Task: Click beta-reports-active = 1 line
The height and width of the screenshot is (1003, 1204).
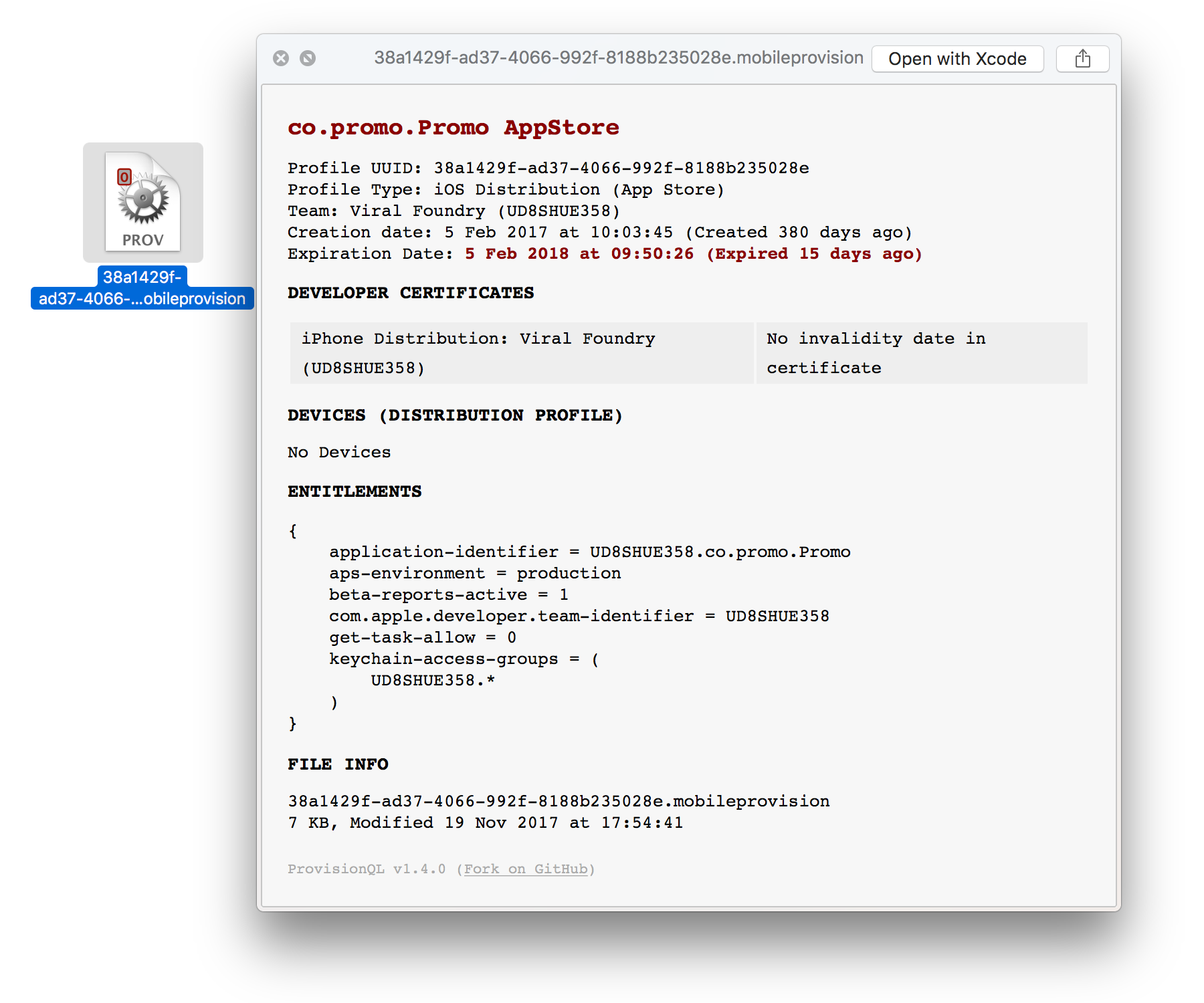Action: coord(449,594)
